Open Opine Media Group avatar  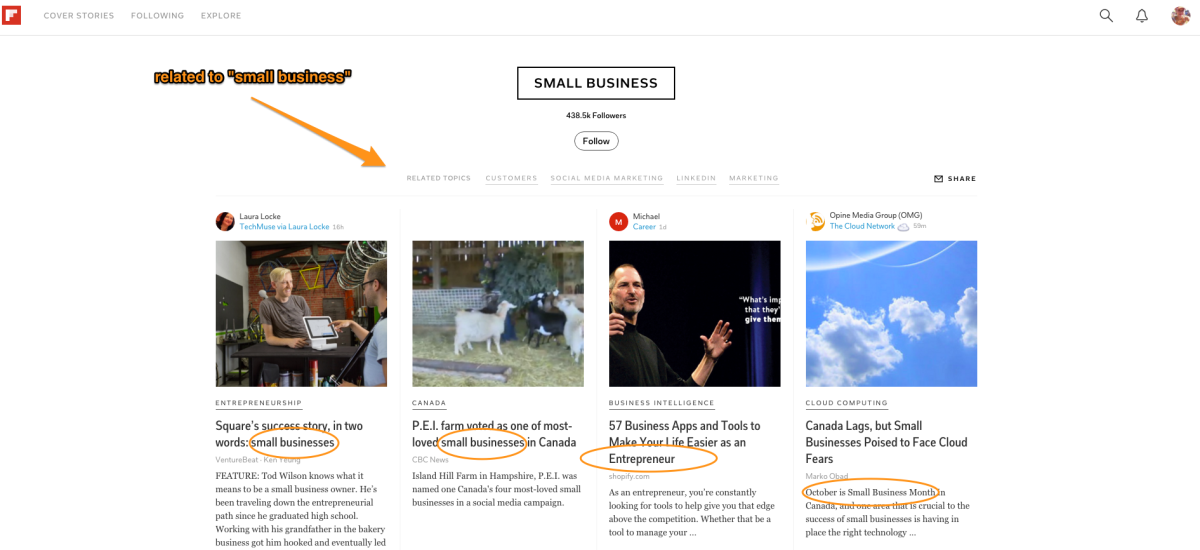pos(815,221)
